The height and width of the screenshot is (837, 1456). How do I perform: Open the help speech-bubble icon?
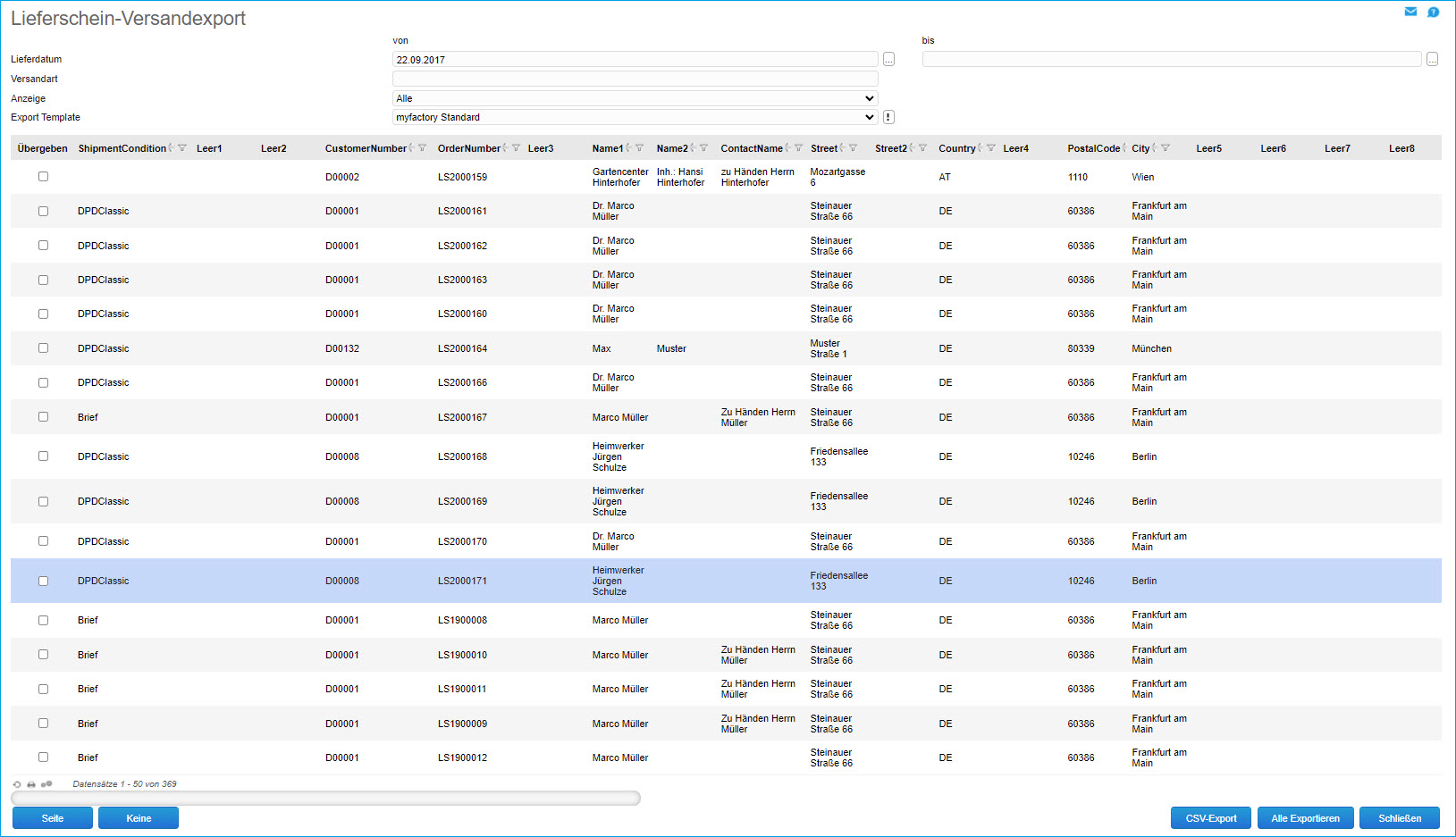pos(1433,12)
